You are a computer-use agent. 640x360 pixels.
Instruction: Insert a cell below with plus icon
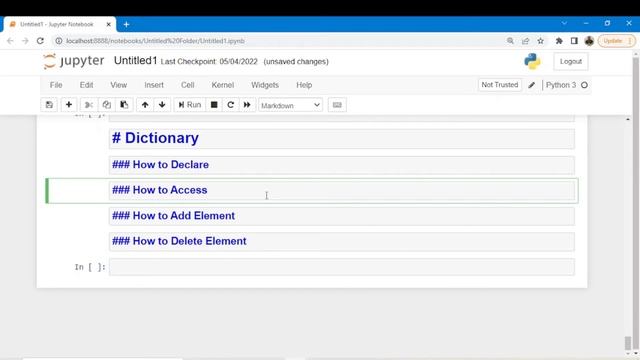coord(69,105)
